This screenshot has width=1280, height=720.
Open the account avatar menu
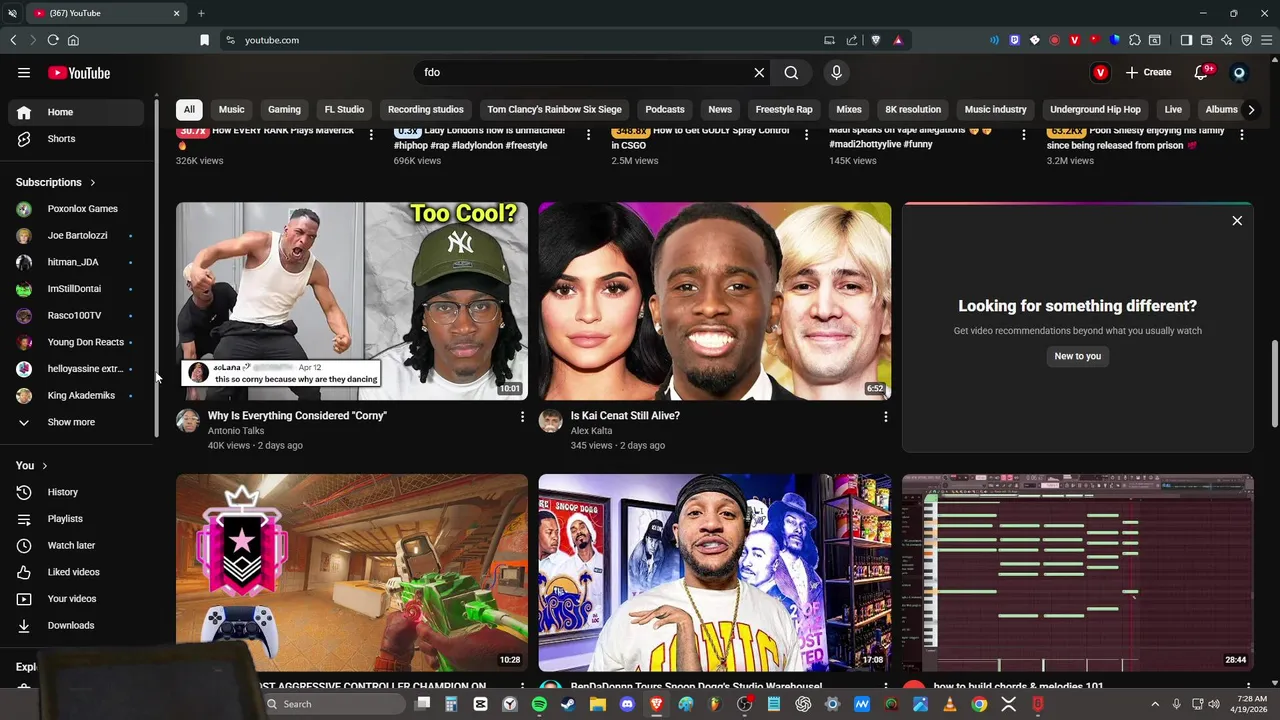click(1239, 72)
